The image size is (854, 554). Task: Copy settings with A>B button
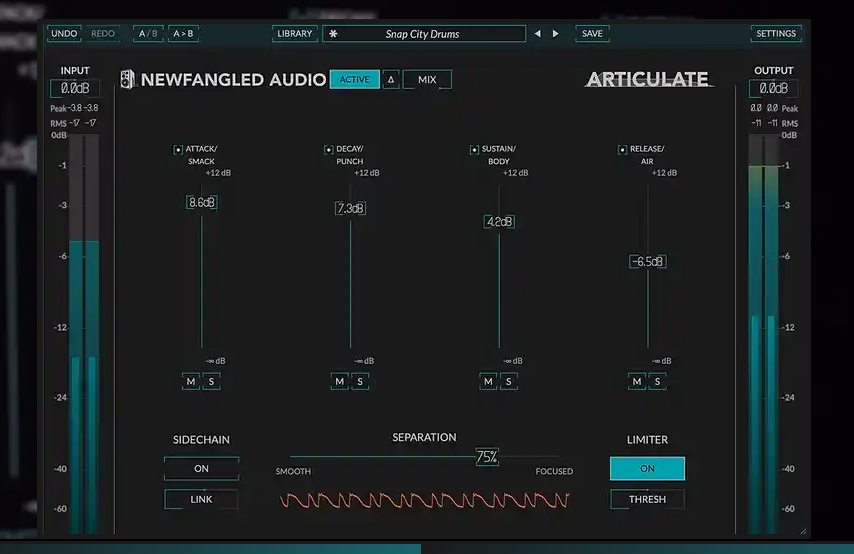184,34
